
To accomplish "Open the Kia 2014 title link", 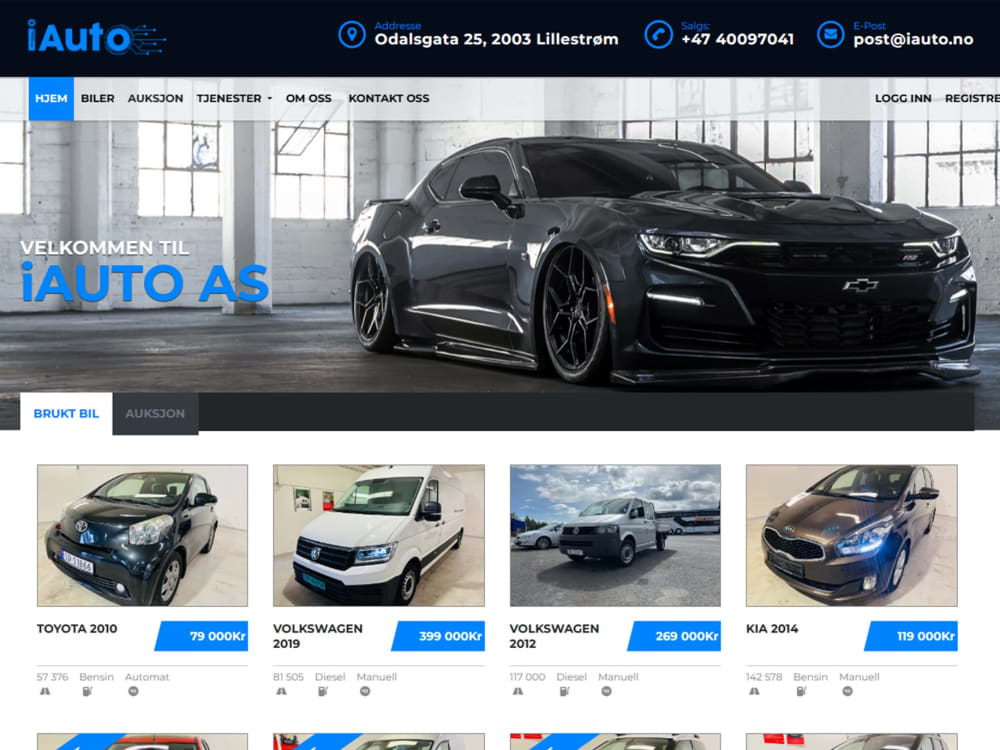I will pyautogui.click(x=772, y=628).
